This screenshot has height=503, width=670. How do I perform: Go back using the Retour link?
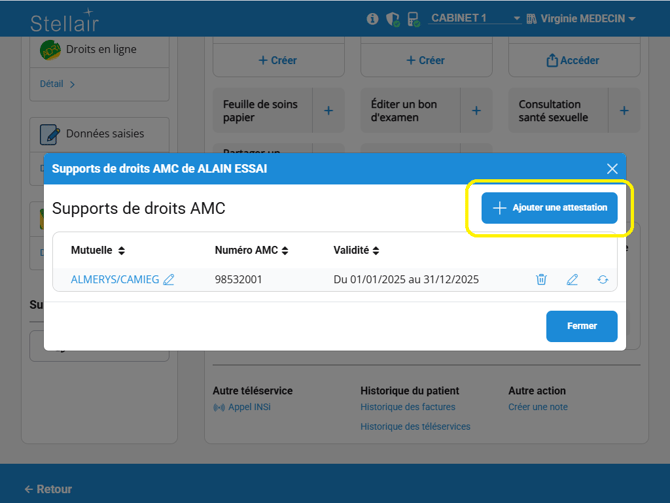[48, 489]
